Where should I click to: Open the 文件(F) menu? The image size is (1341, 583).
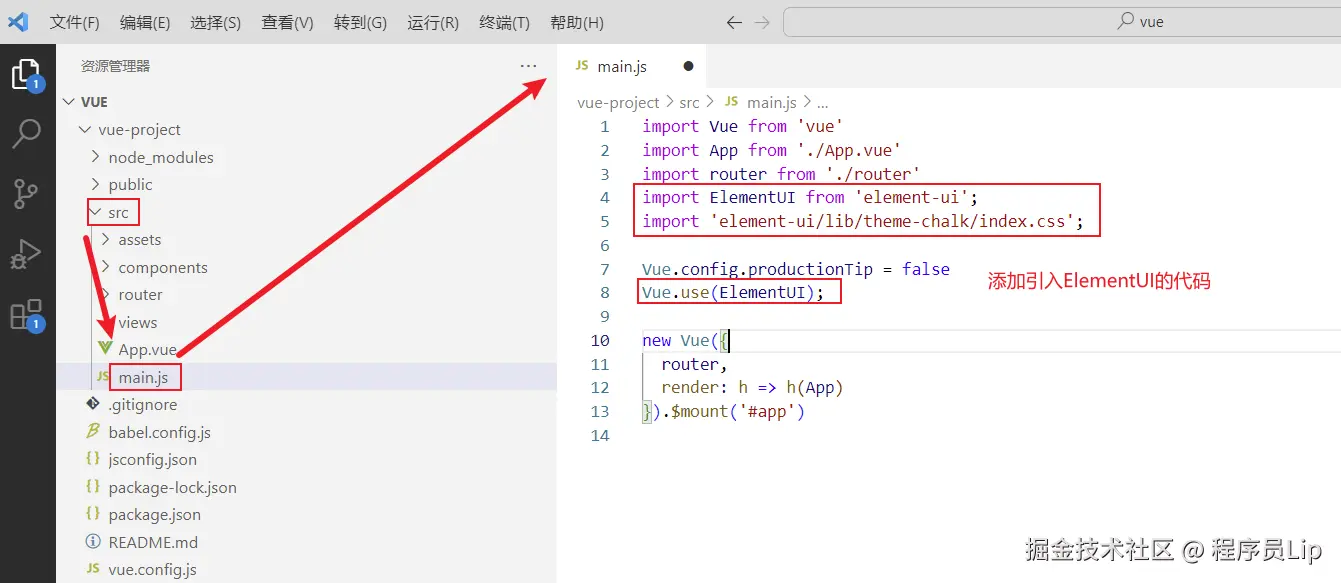point(75,22)
